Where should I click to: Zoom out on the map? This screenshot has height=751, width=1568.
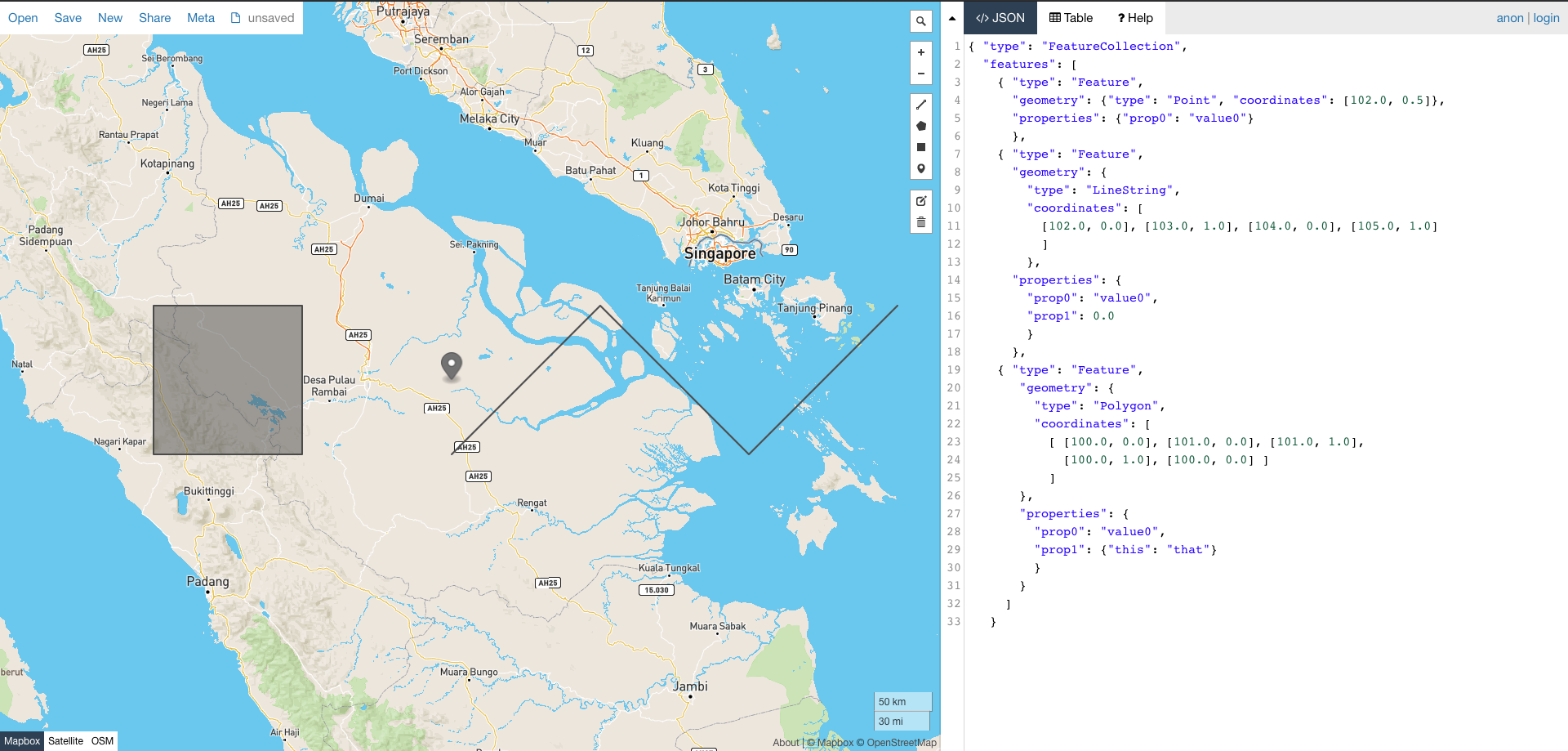click(x=920, y=73)
